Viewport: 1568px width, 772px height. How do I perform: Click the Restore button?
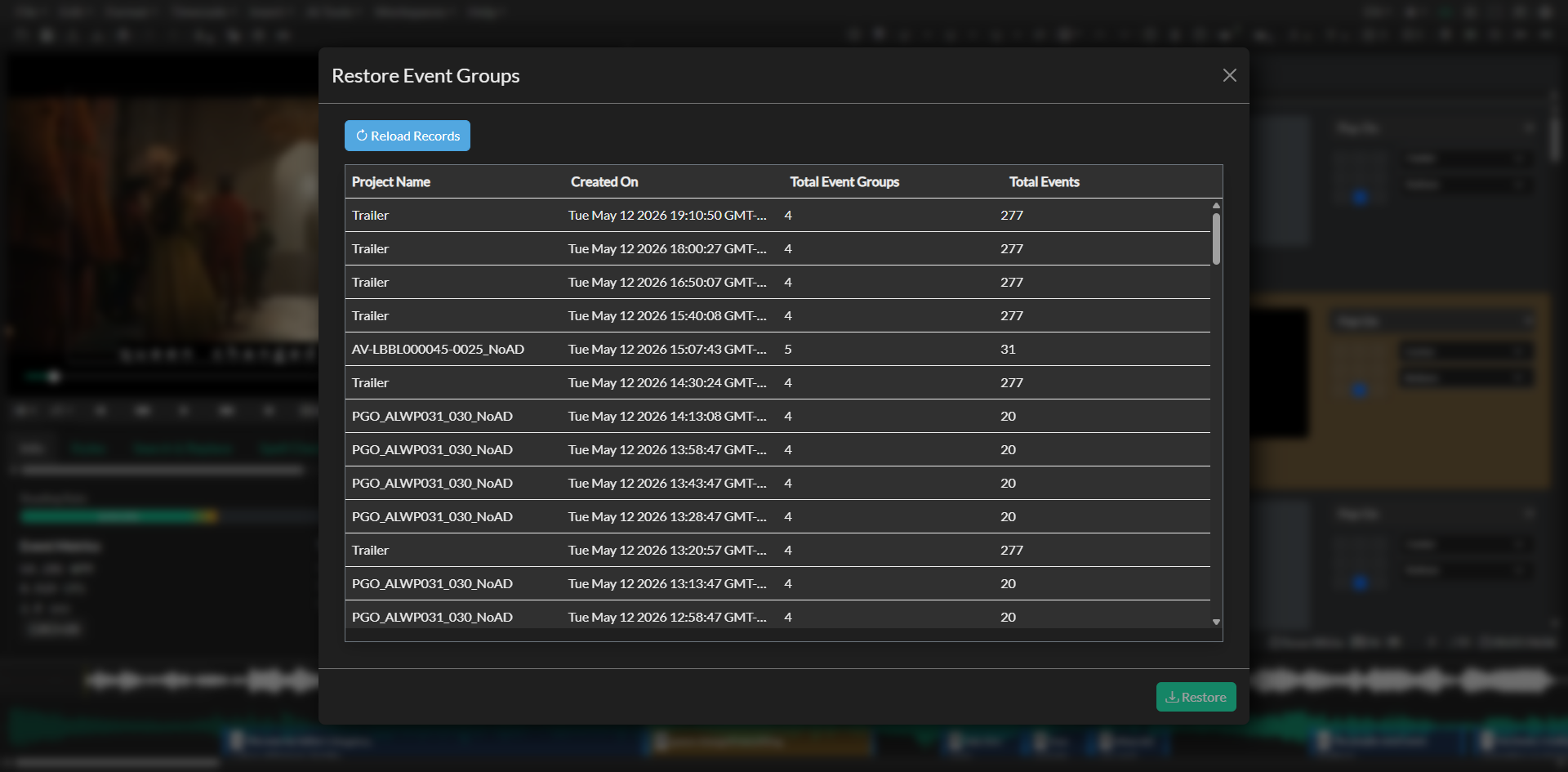1196,697
